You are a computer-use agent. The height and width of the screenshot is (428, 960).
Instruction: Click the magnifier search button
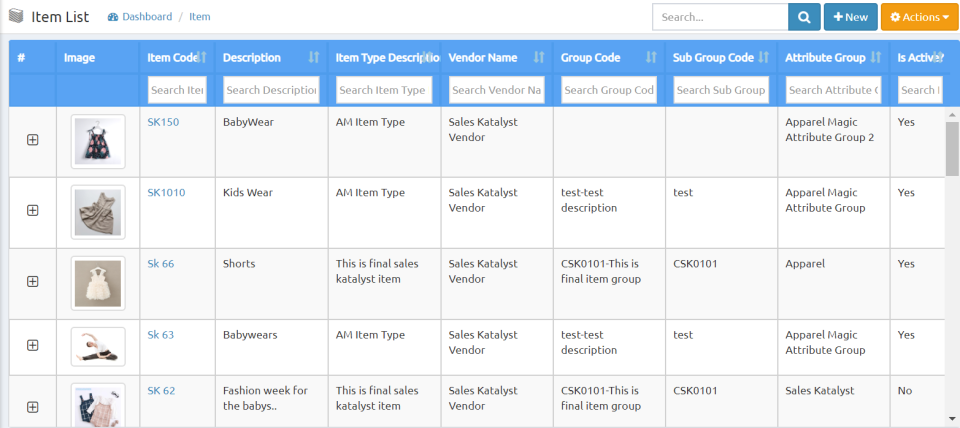pyautogui.click(x=803, y=17)
